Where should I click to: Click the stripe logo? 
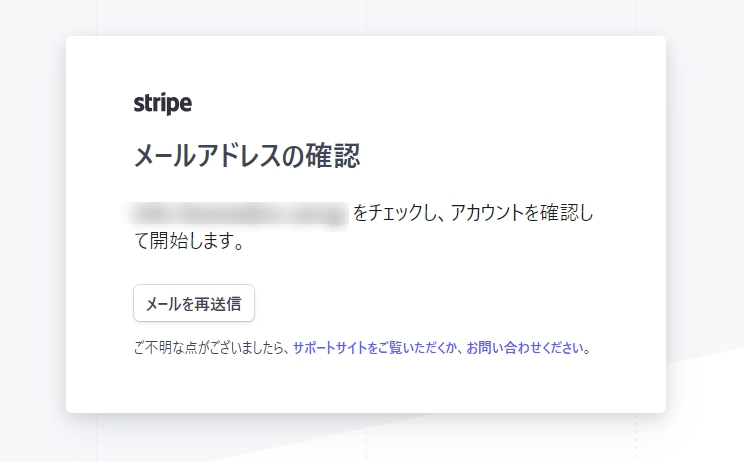pyautogui.click(x=163, y=103)
